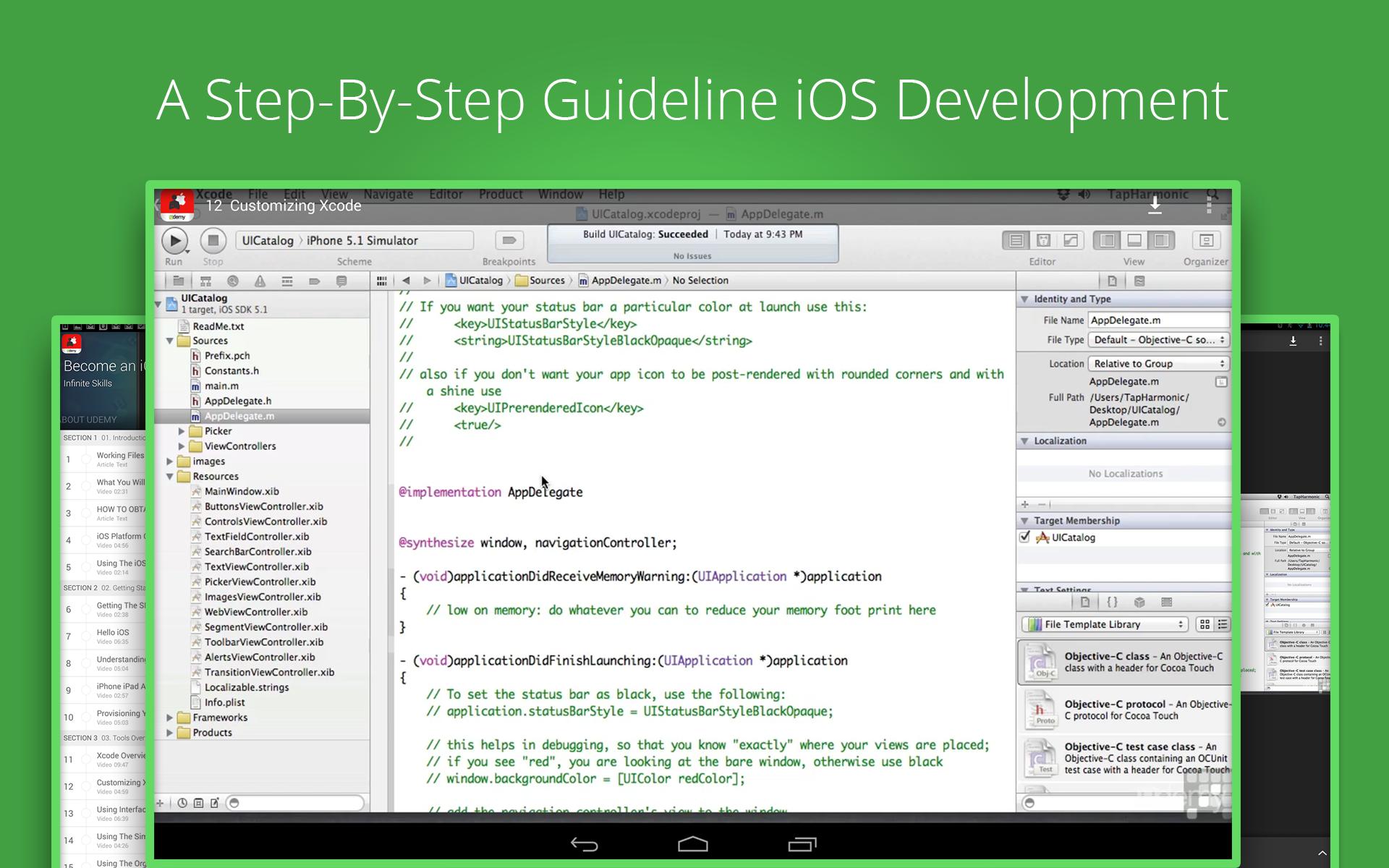Click Sources in the jump bar
The height and width of the screenshot is (868, 1389).
click(540, 281)
